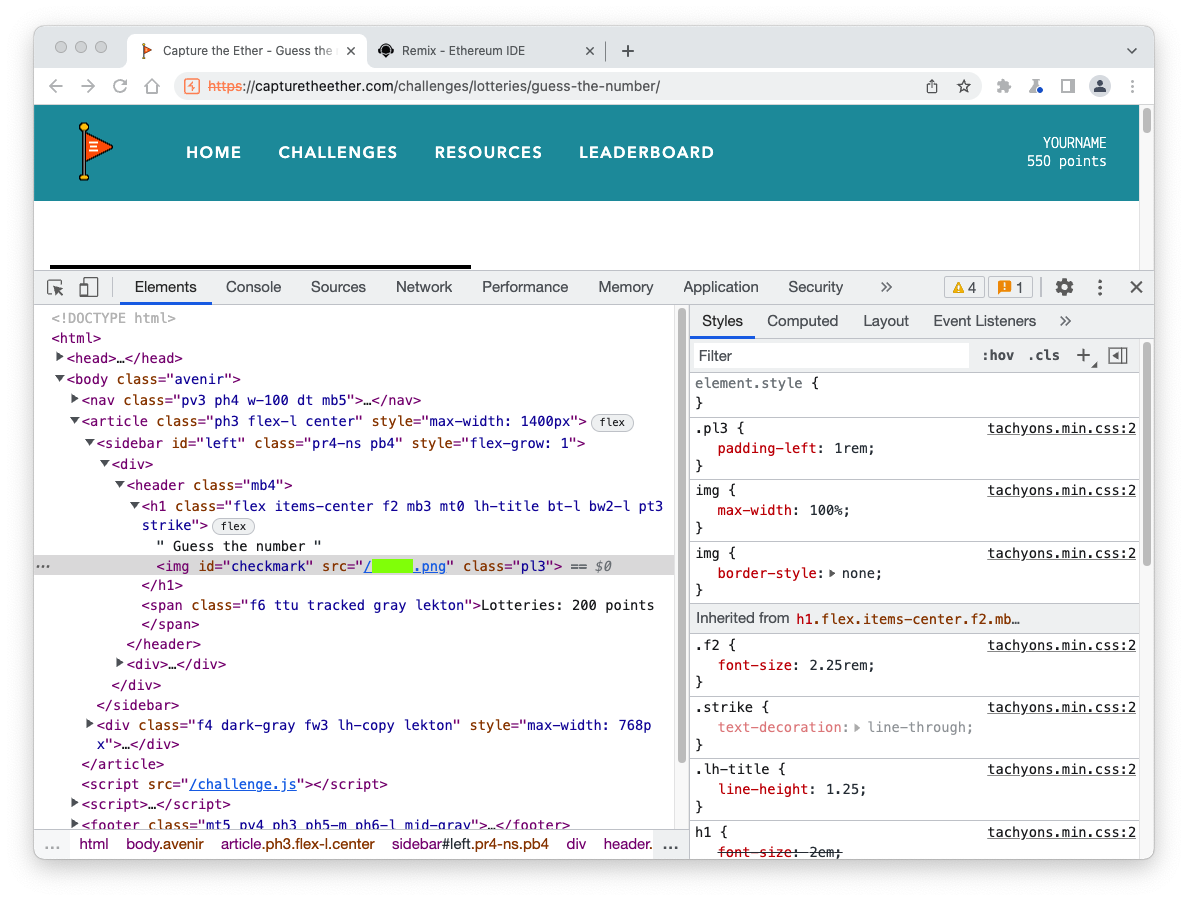The width and height of the screenshot is (1188, 901).
Task: Toggle the device toolbar icon
Action: click(89, 288)
